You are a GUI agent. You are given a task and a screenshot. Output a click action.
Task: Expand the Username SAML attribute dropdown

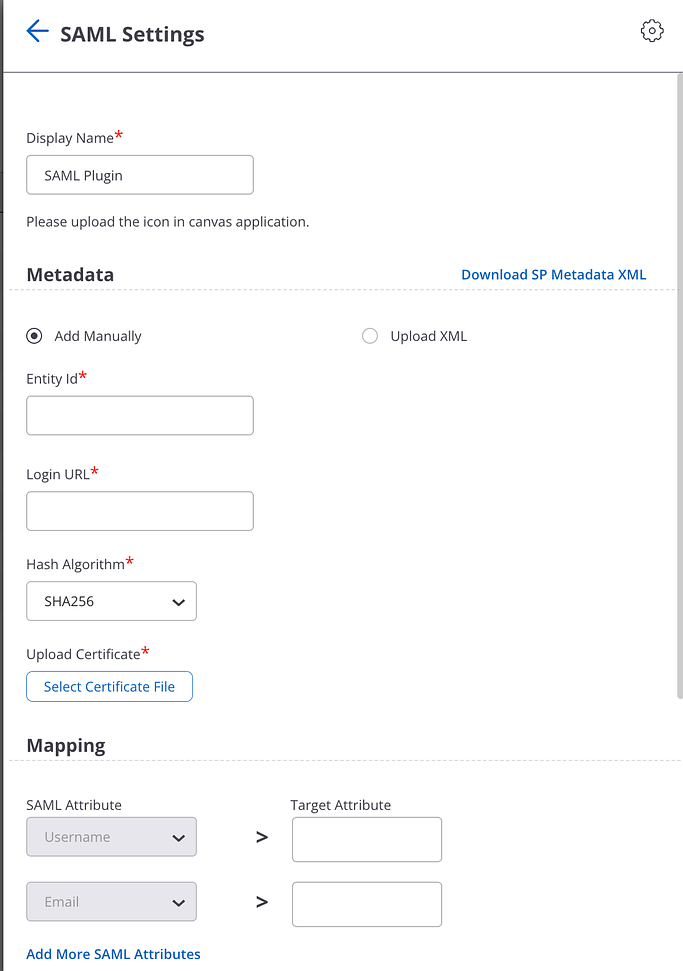click(111, 837)
